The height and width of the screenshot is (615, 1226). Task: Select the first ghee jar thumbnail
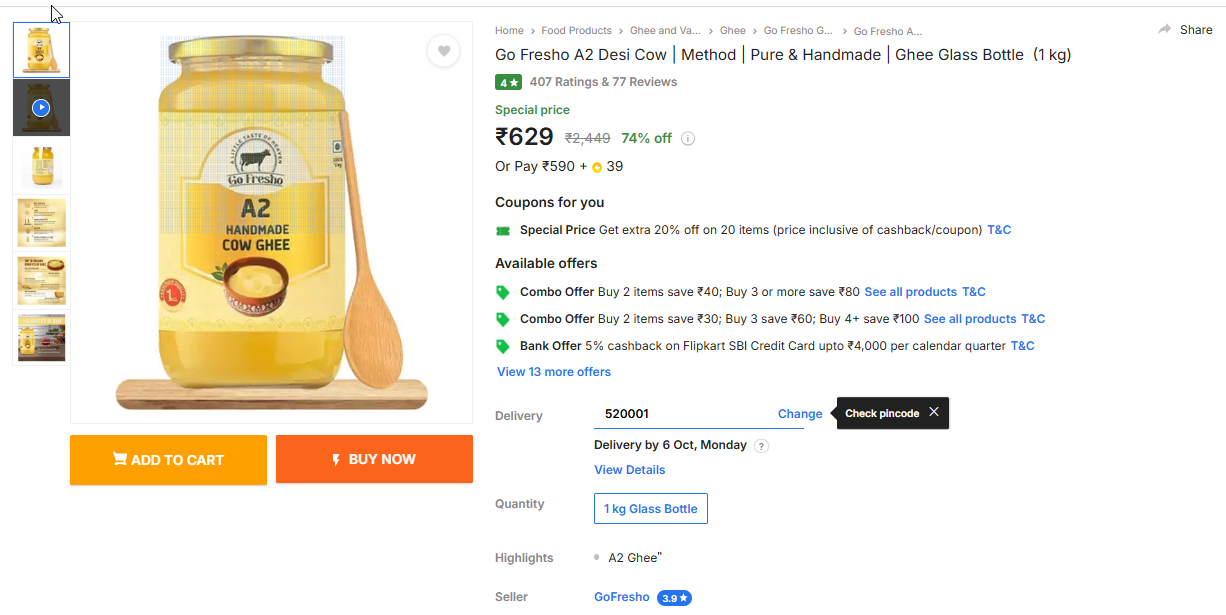(x=41, y=49)
